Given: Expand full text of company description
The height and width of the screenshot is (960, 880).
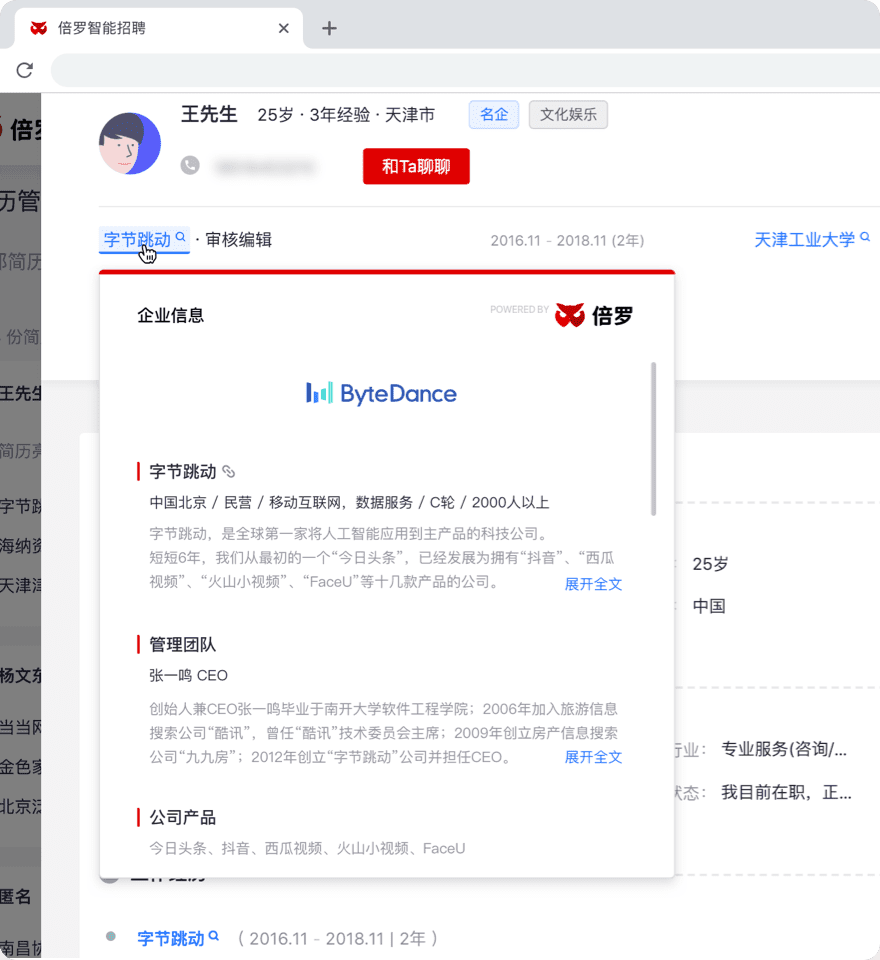Looking at the screenshot, I should pos(593,583).
